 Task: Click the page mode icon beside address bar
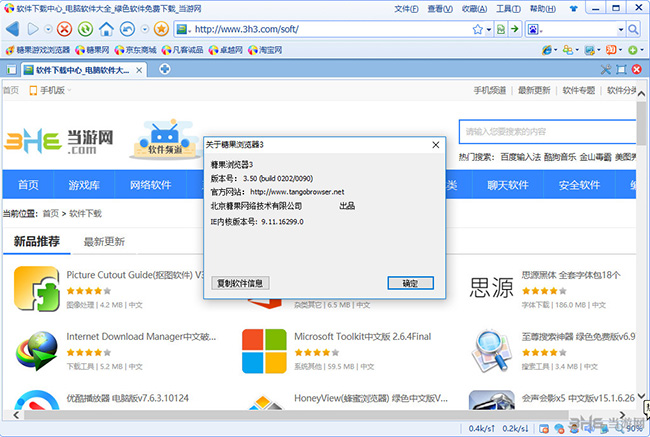click(x=501, y=29)
